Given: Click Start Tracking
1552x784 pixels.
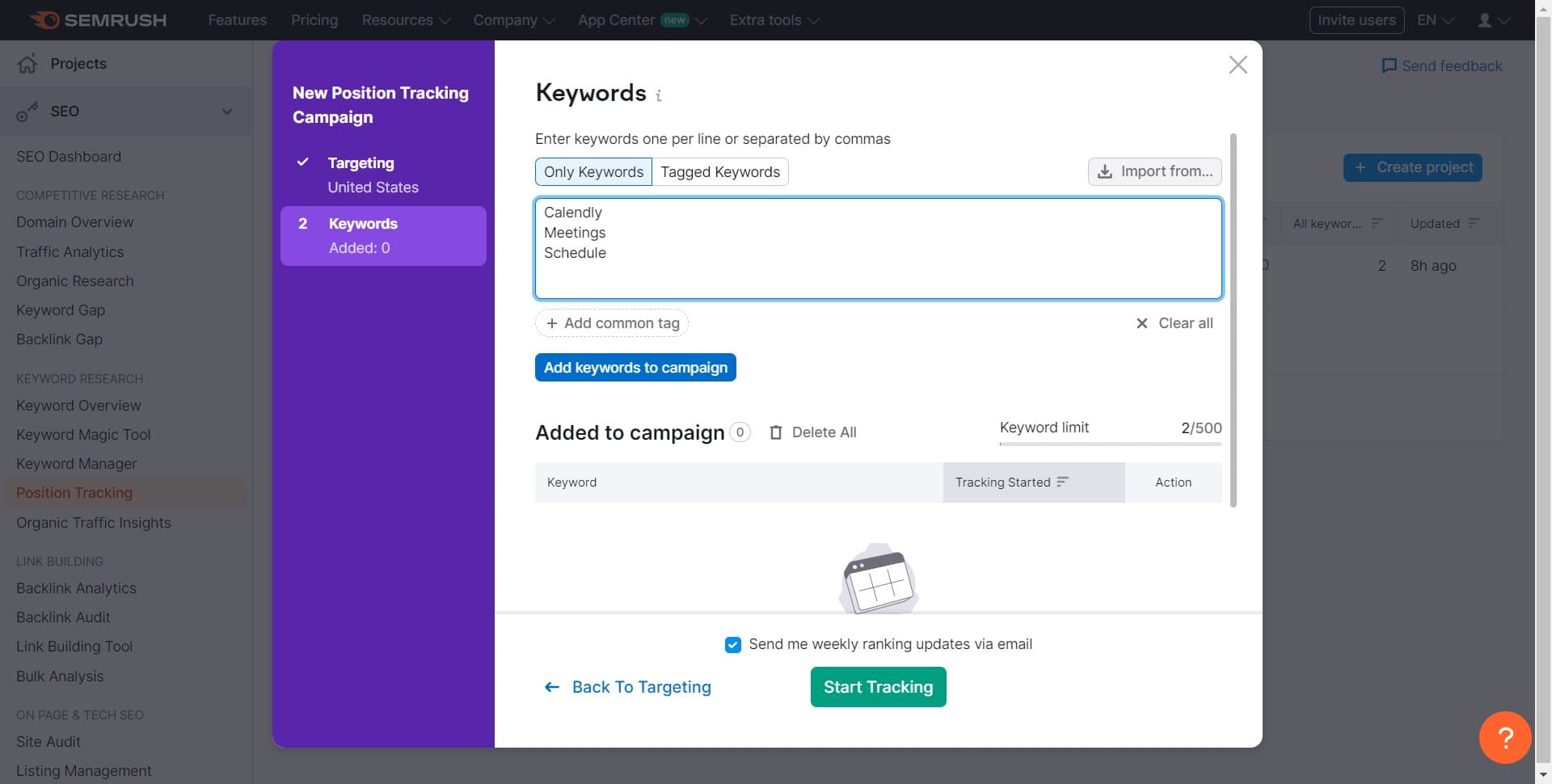Looking at the screenshot, I should point(878,687).
